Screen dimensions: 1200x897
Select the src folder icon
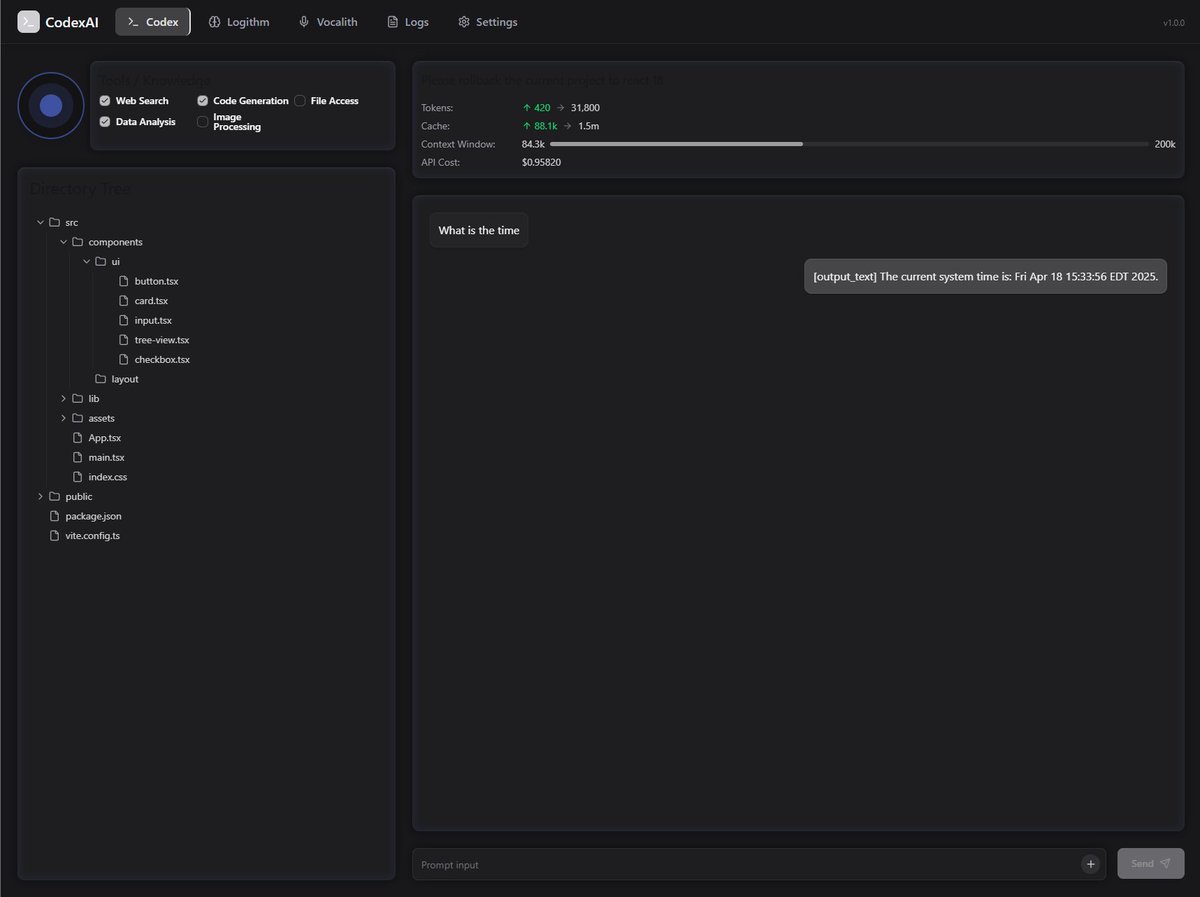tap(55, 222)
